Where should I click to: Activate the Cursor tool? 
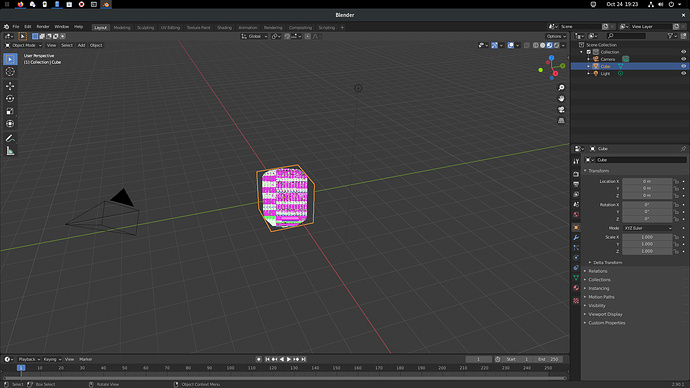click(x=10, y=72)
